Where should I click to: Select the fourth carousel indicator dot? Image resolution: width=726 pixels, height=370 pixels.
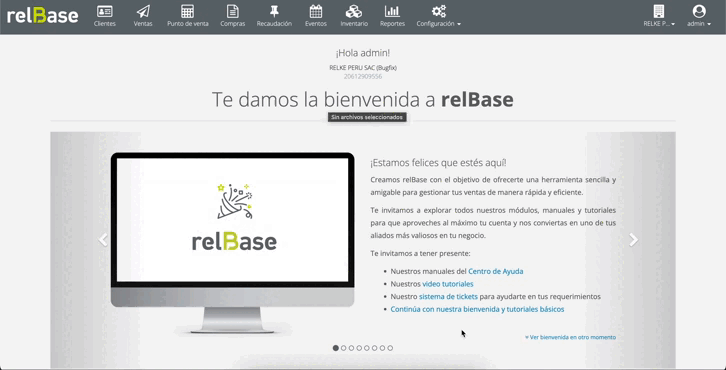click(359, 348)
